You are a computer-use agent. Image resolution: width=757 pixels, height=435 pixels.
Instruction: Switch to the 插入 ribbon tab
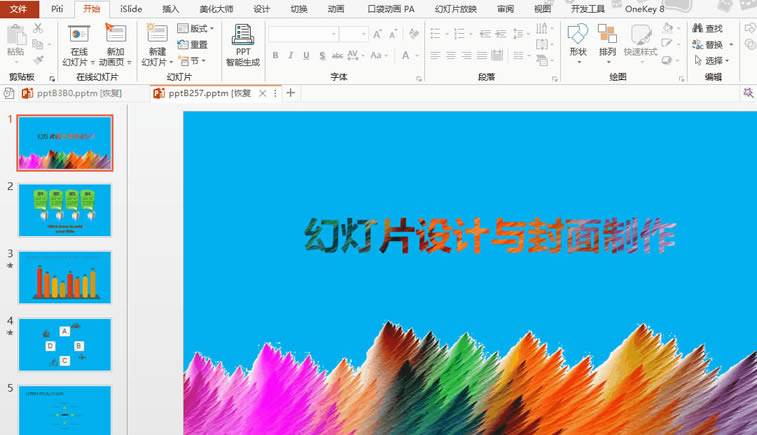171,9
